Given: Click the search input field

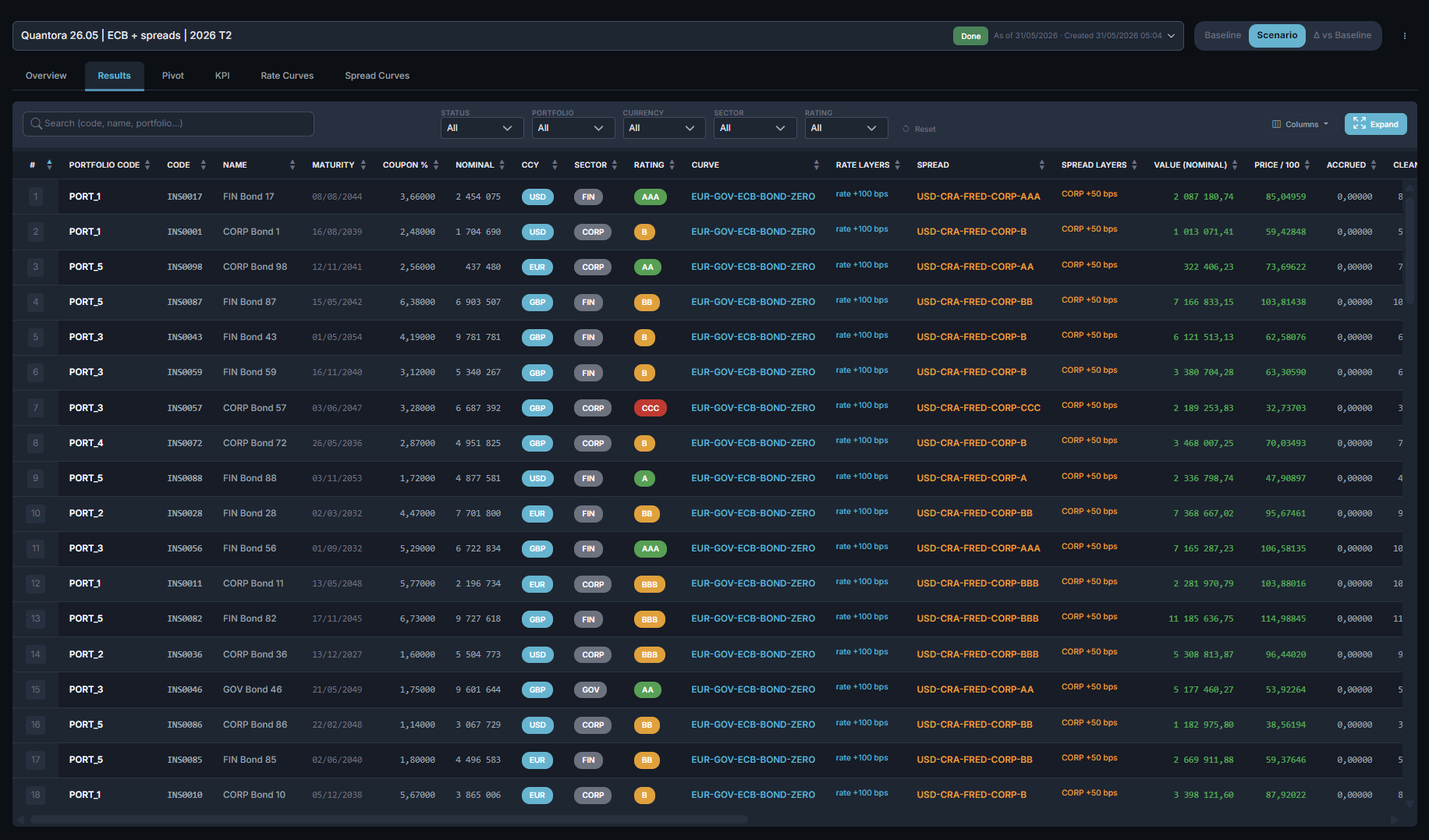Looking at the screenshot, I should (168, 123).
